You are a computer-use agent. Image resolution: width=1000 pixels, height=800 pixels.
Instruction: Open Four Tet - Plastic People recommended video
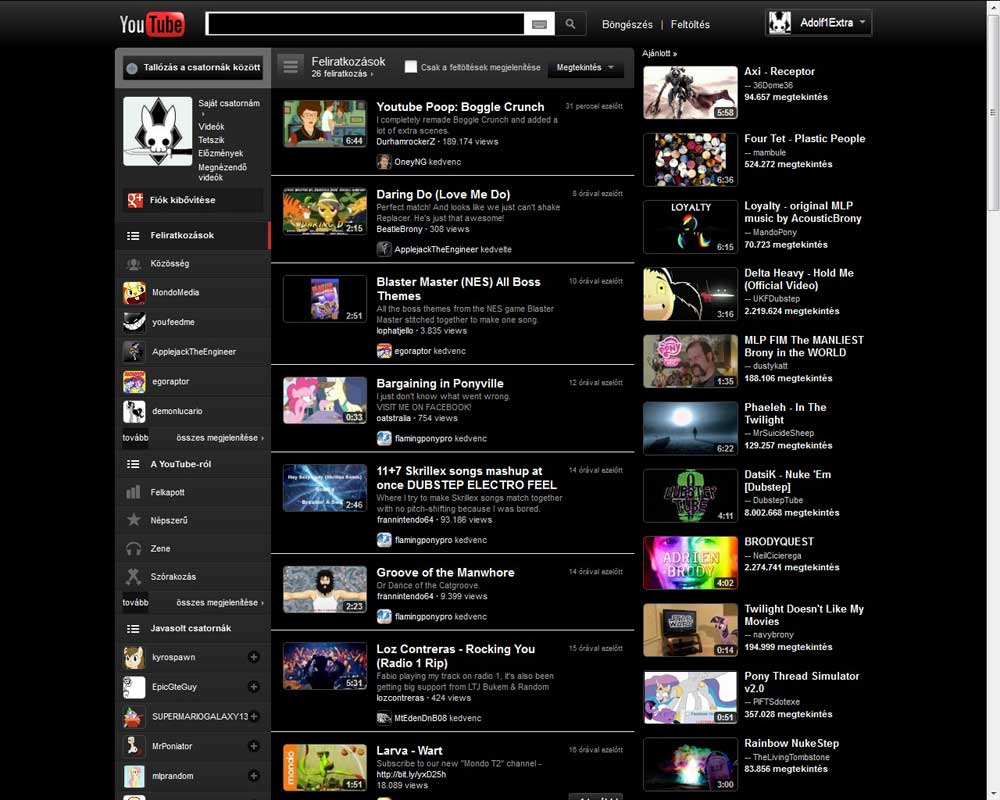pyautogui.click(x=805, y=139)
